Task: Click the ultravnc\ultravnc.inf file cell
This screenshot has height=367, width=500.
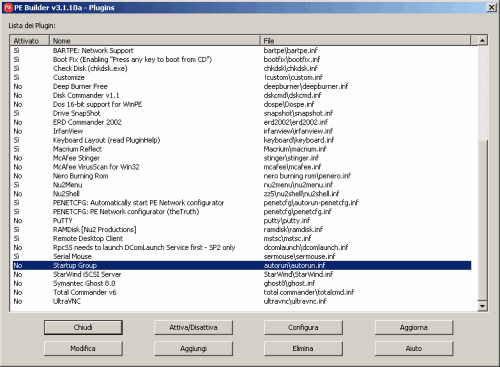Action: tap(295, 301)
